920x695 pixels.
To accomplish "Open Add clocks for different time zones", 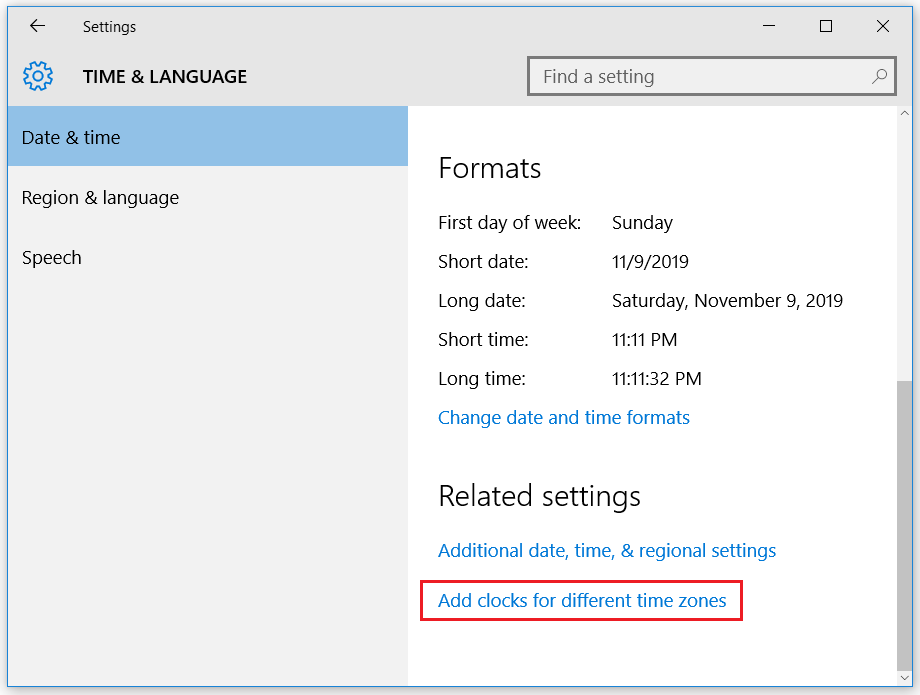I will [x=582, y=601].
